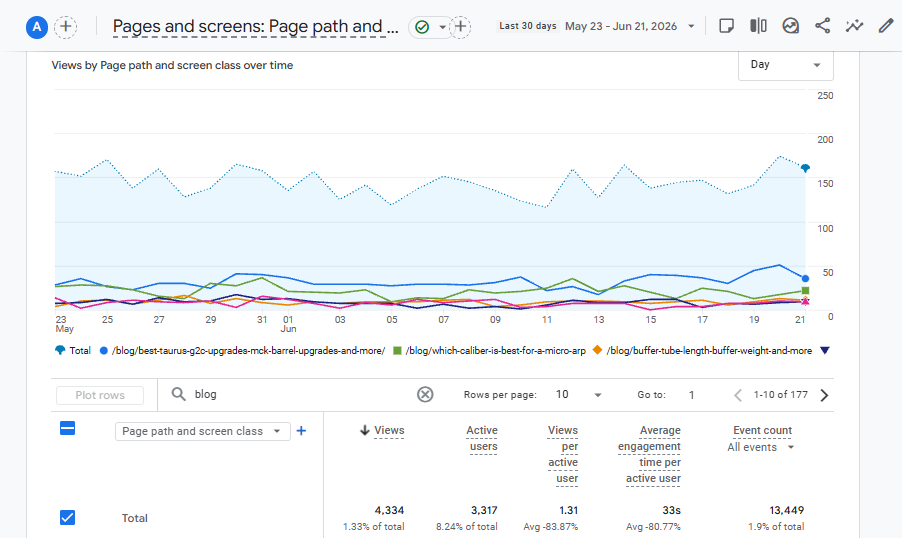Click the Plot rows button
The height and width of the screenshot is (538, 902).
(100, 395)
